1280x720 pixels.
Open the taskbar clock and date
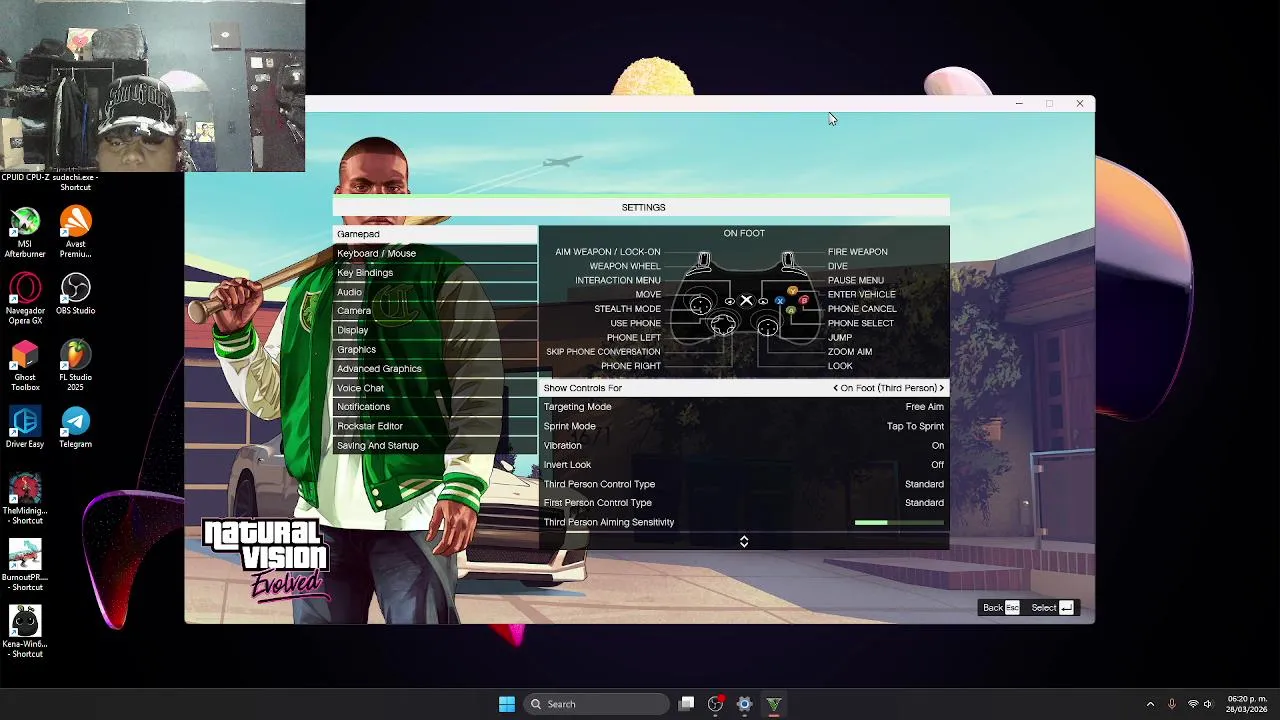point(1246,704)
